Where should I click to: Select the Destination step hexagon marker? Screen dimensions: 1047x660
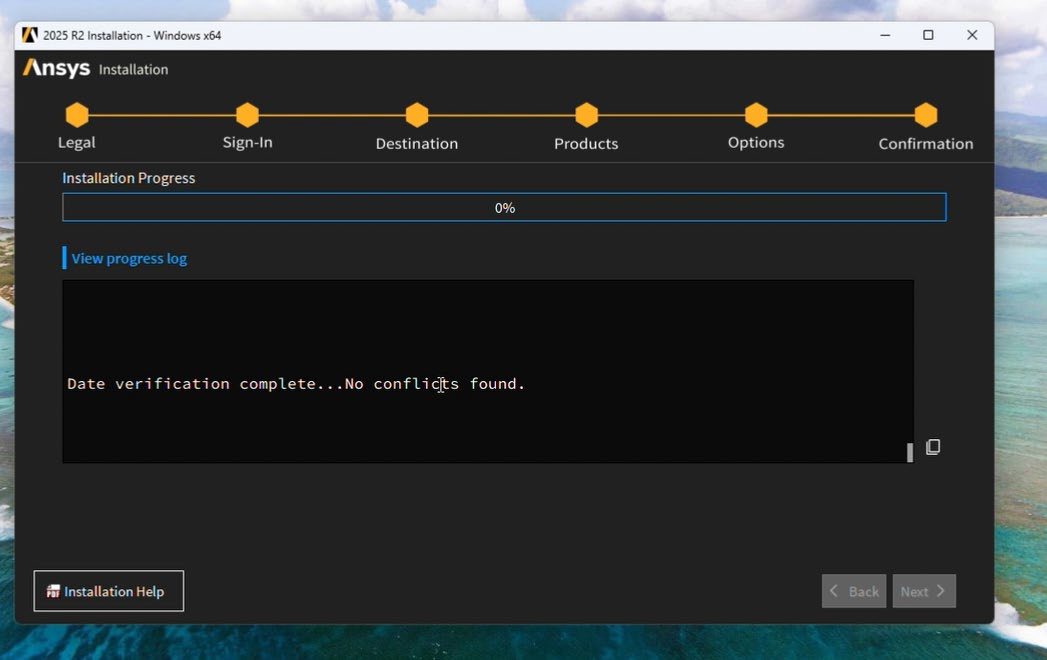pyautogui.click(x=417, y=115)
